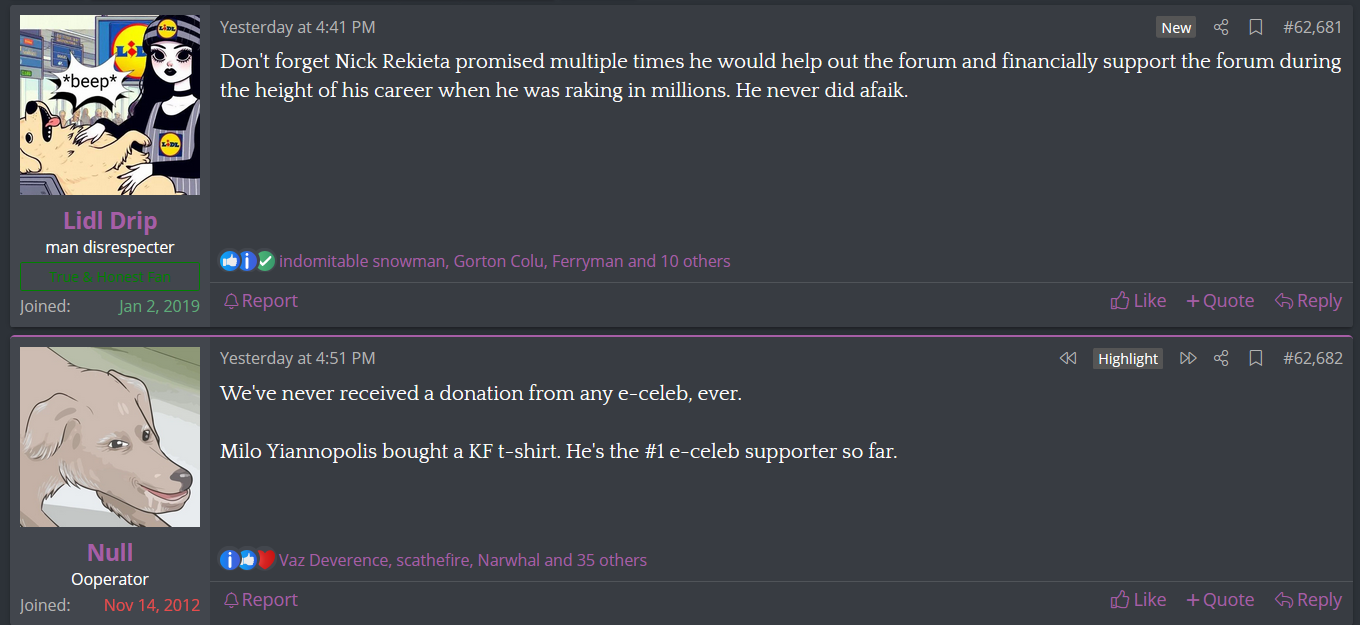Viewport: 1360px width, 625px height.
Task: Open Lidl Drip's profile username link
Action: click(x=110, y=221)
